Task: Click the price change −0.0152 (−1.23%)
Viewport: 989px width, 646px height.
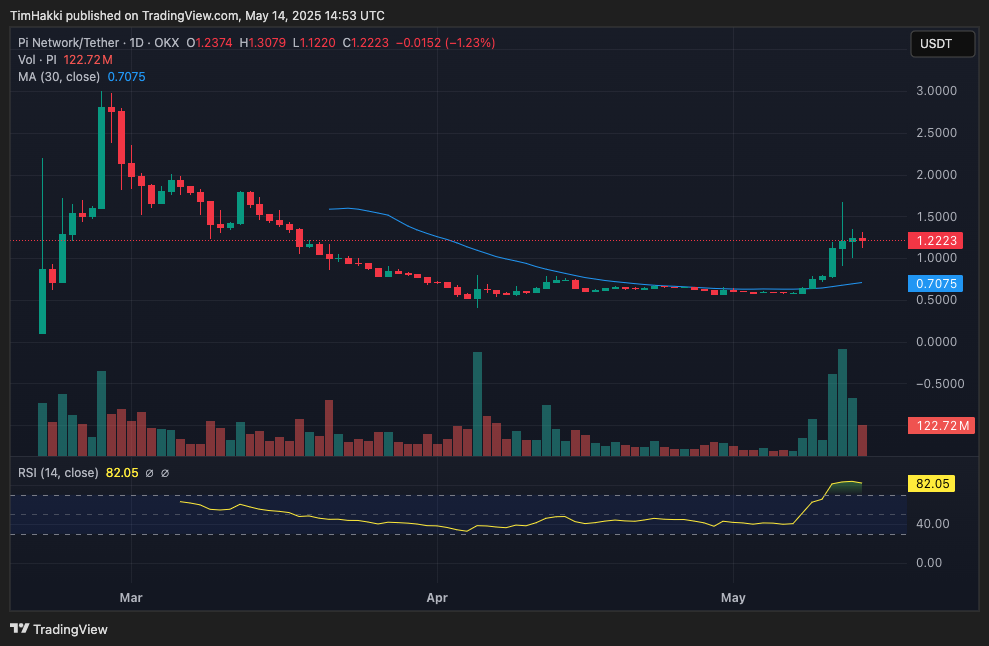Action: pyautogui.click(x=445, y=43)
